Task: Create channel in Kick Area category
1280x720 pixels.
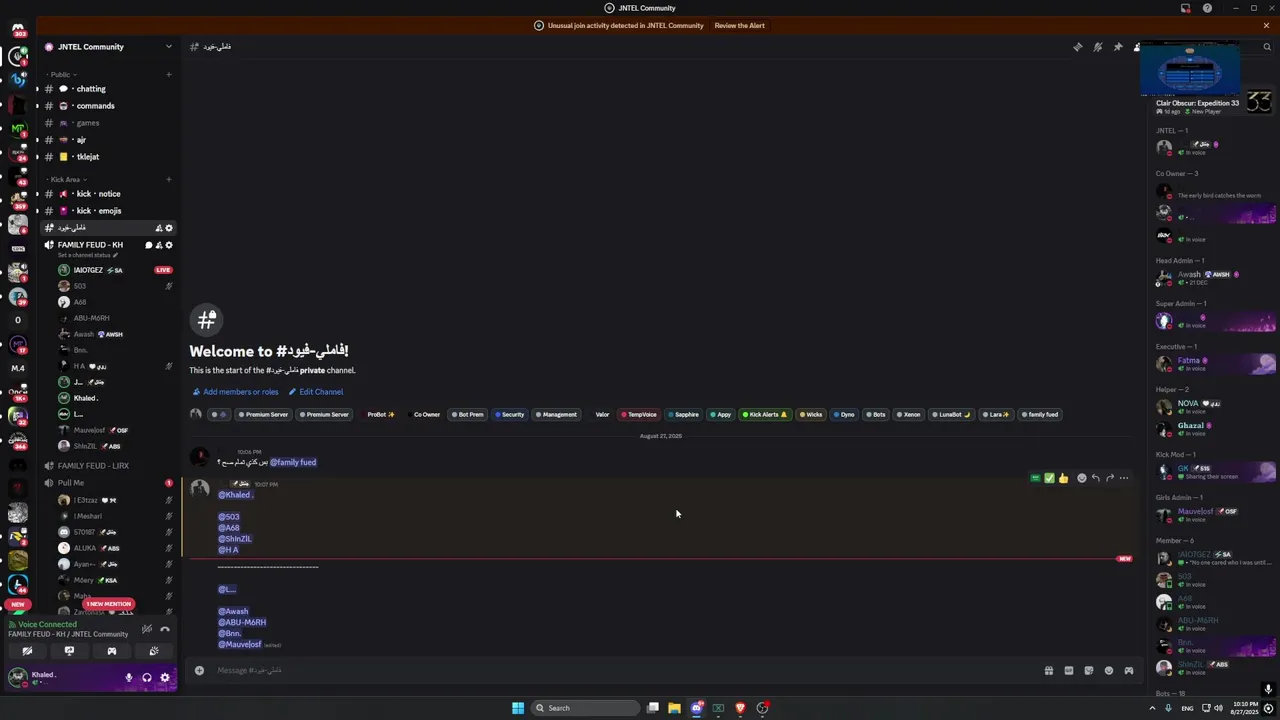Action: click(x=168, y=179)
